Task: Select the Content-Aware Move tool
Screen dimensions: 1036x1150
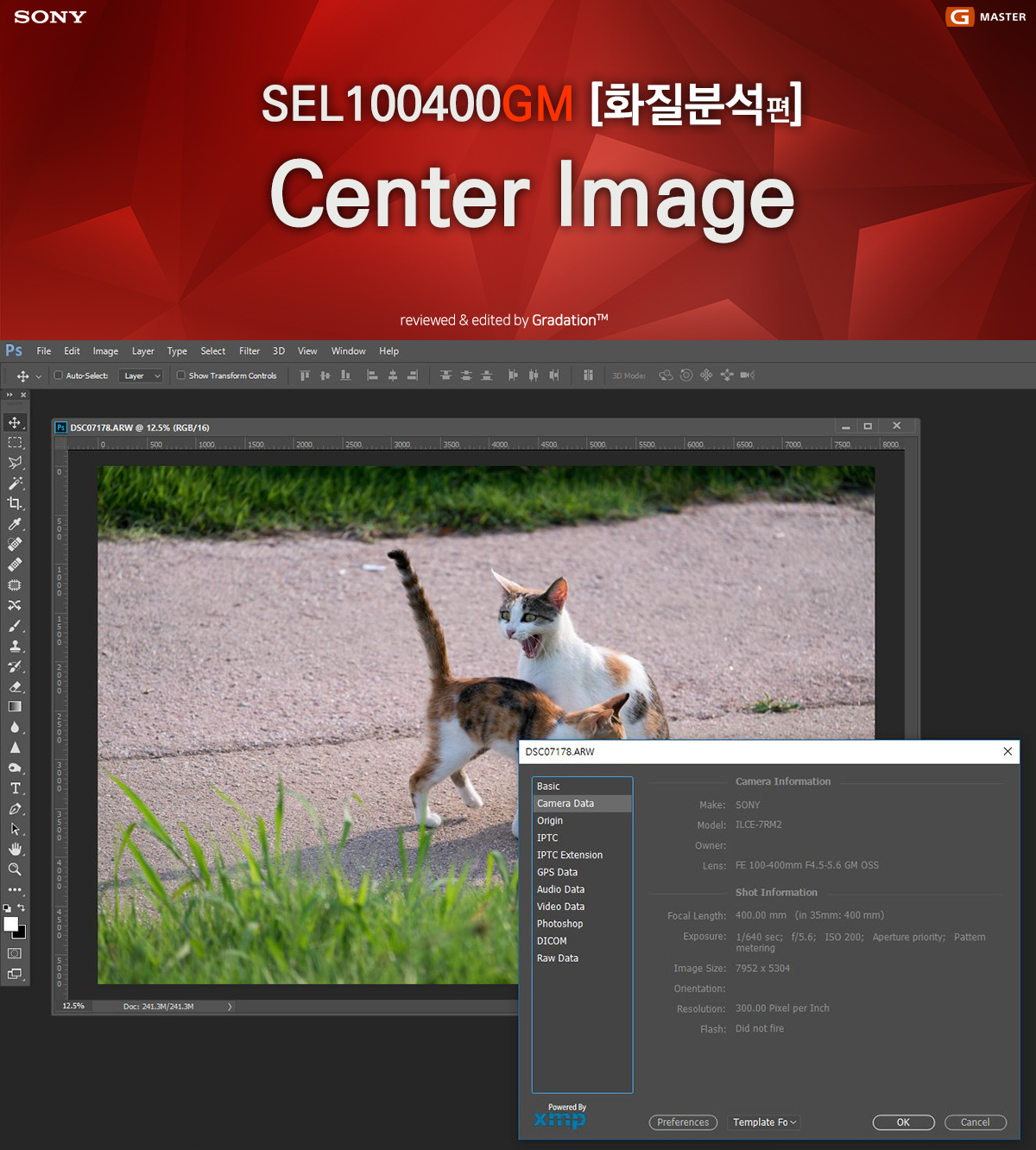Action: click(x=15, y=605)
